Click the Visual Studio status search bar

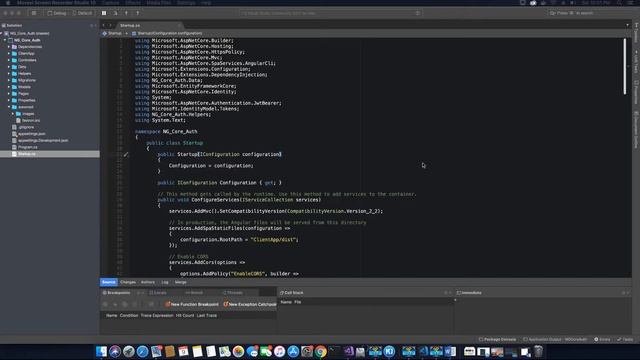331,13
